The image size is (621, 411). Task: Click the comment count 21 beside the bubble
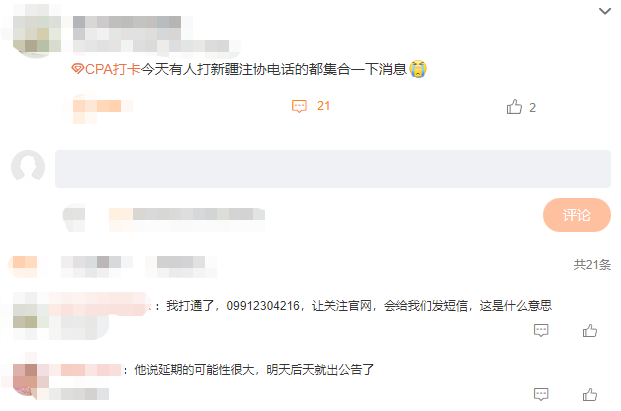pos(323,106)
